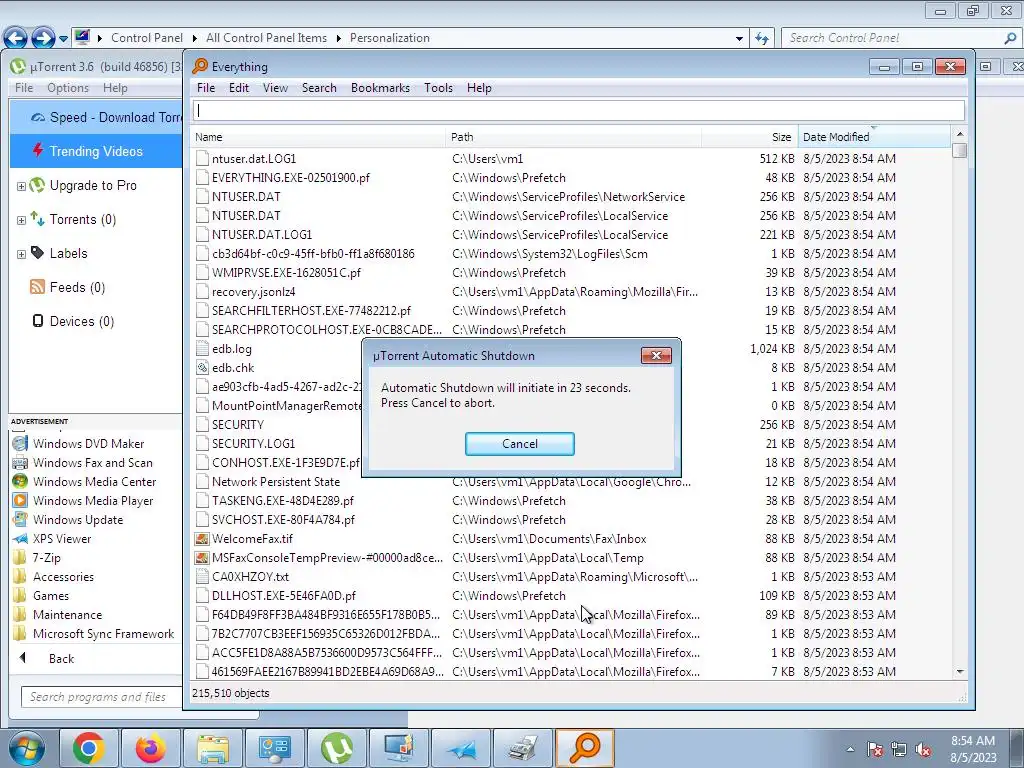Viewport: 1024px width, 768px height.
Task: Sort results by the Size column
Action: point(749,137)
